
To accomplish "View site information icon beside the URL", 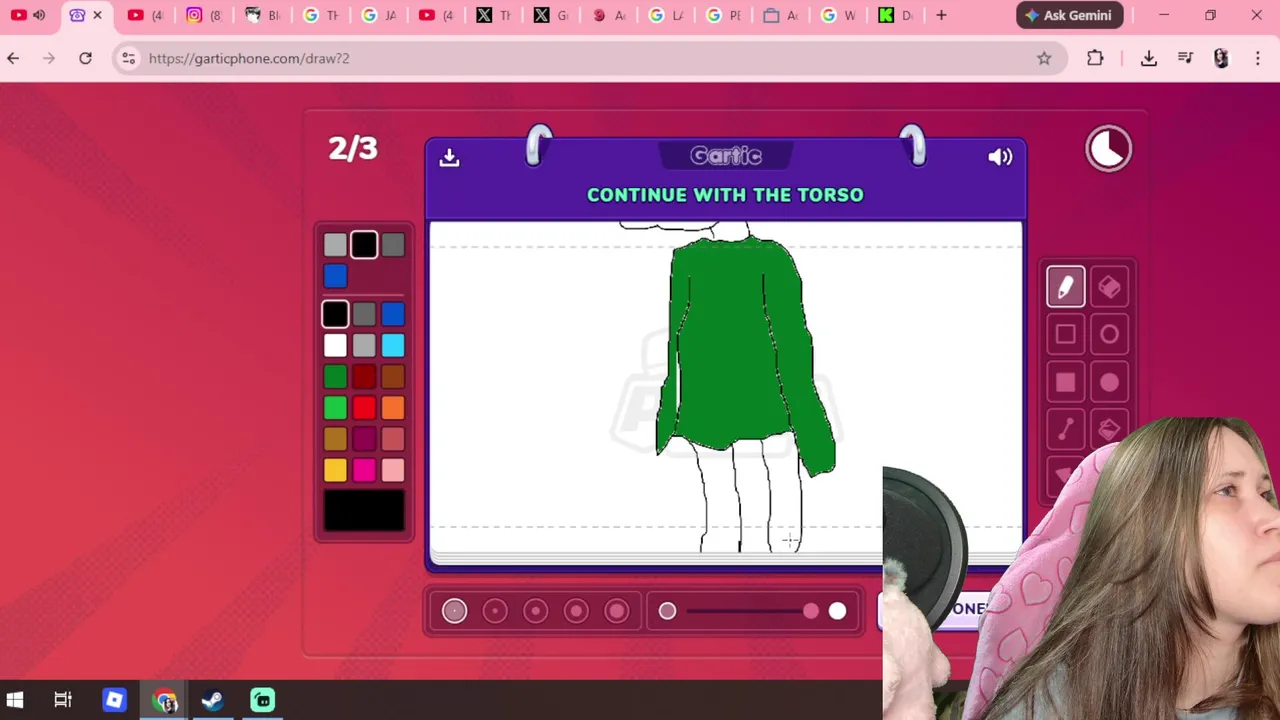I will point(128,58).
